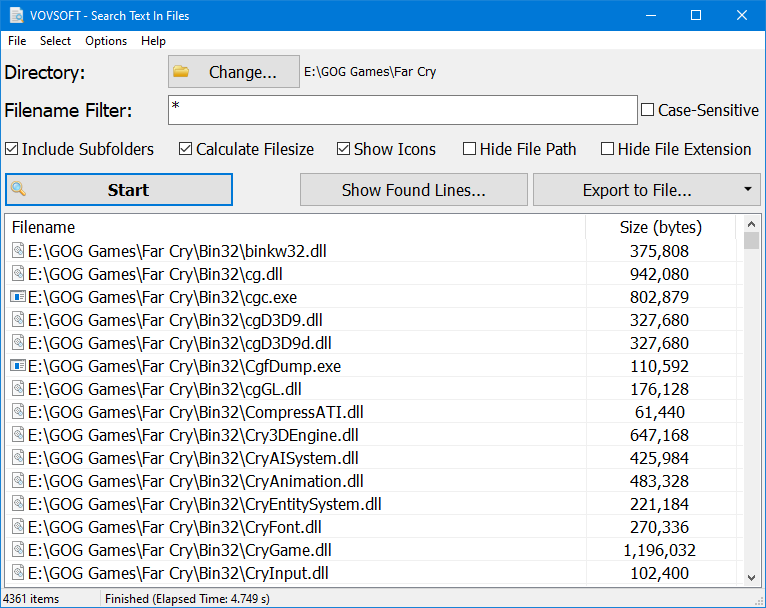The width and height of the screenshot is (766, 608).
Task: Click the file icon beside binkw32.dll
Action: coord(18,251)
